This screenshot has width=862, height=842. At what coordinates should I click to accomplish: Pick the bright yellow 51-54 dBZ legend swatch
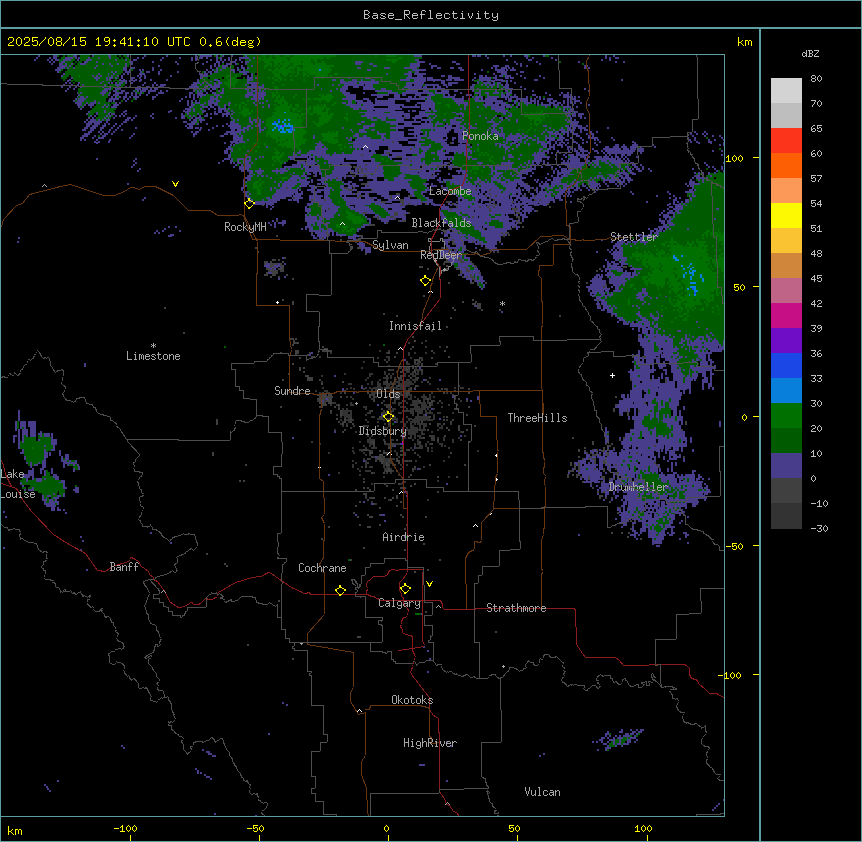point(786,215)
